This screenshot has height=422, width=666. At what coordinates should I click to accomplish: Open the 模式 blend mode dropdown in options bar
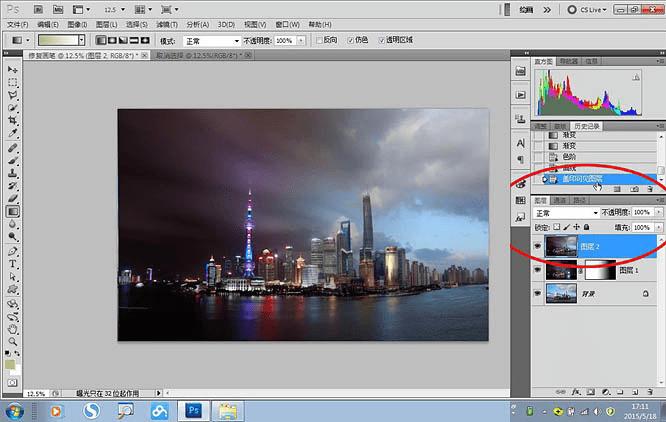(x=212, y=41)
